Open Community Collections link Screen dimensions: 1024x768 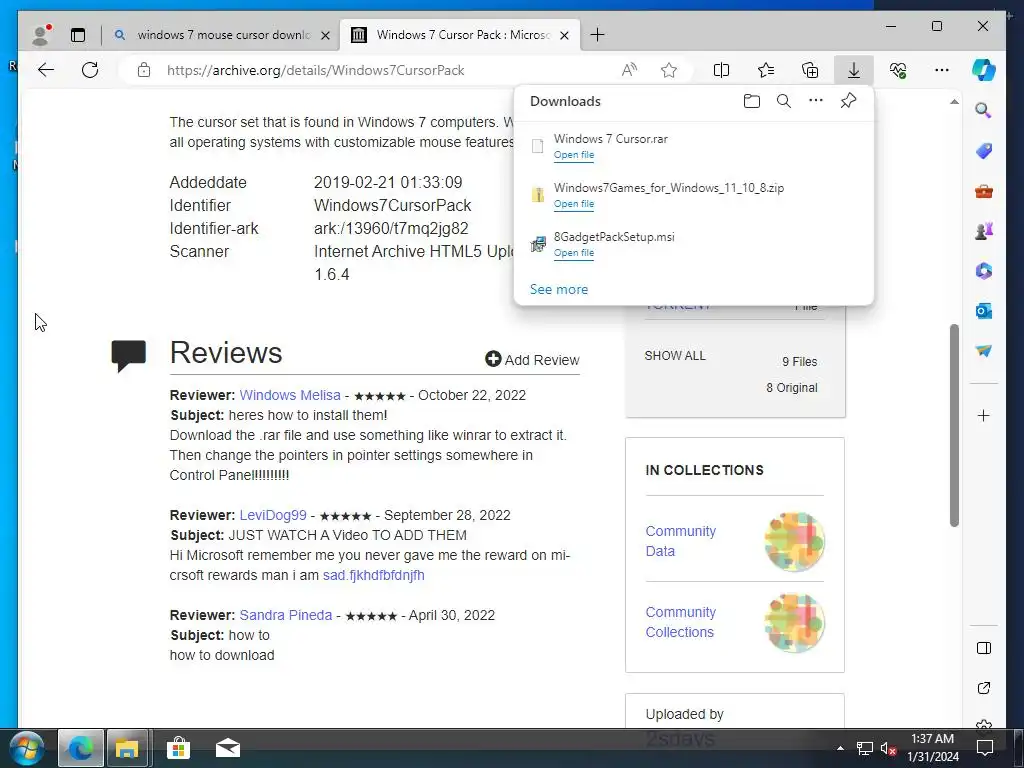pos(680,622)
